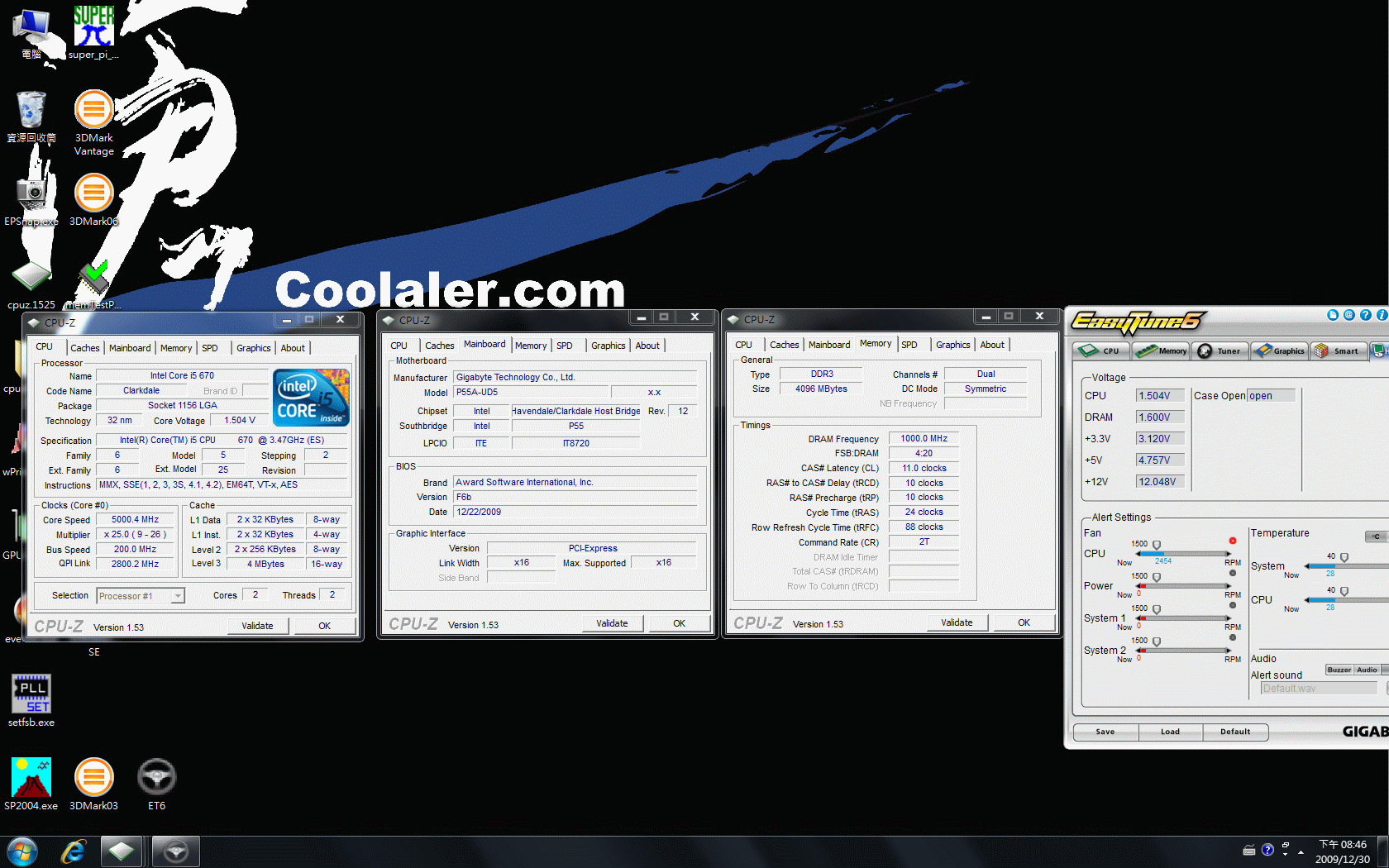Open the cpuz.1525 desktop icon

point(31,285)
